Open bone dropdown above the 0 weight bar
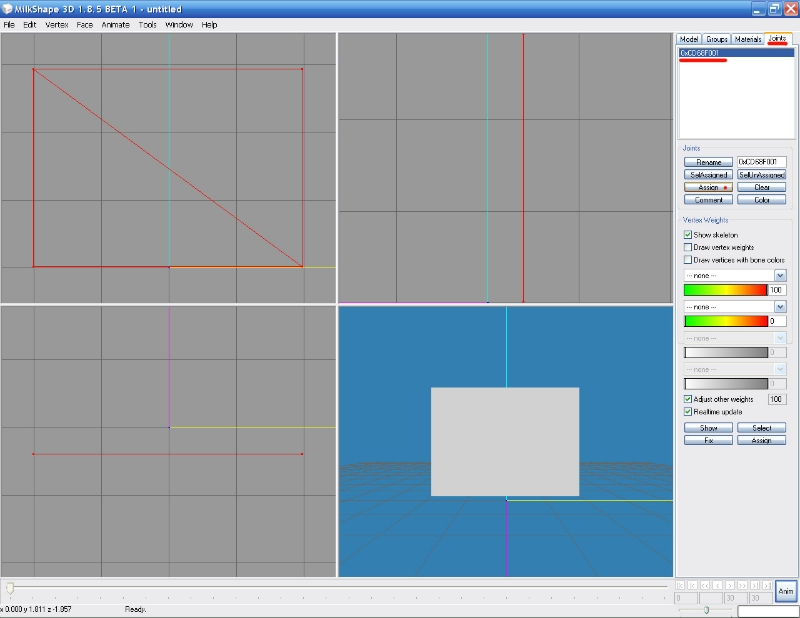This screenshot has width=800, height=618. 780,306
